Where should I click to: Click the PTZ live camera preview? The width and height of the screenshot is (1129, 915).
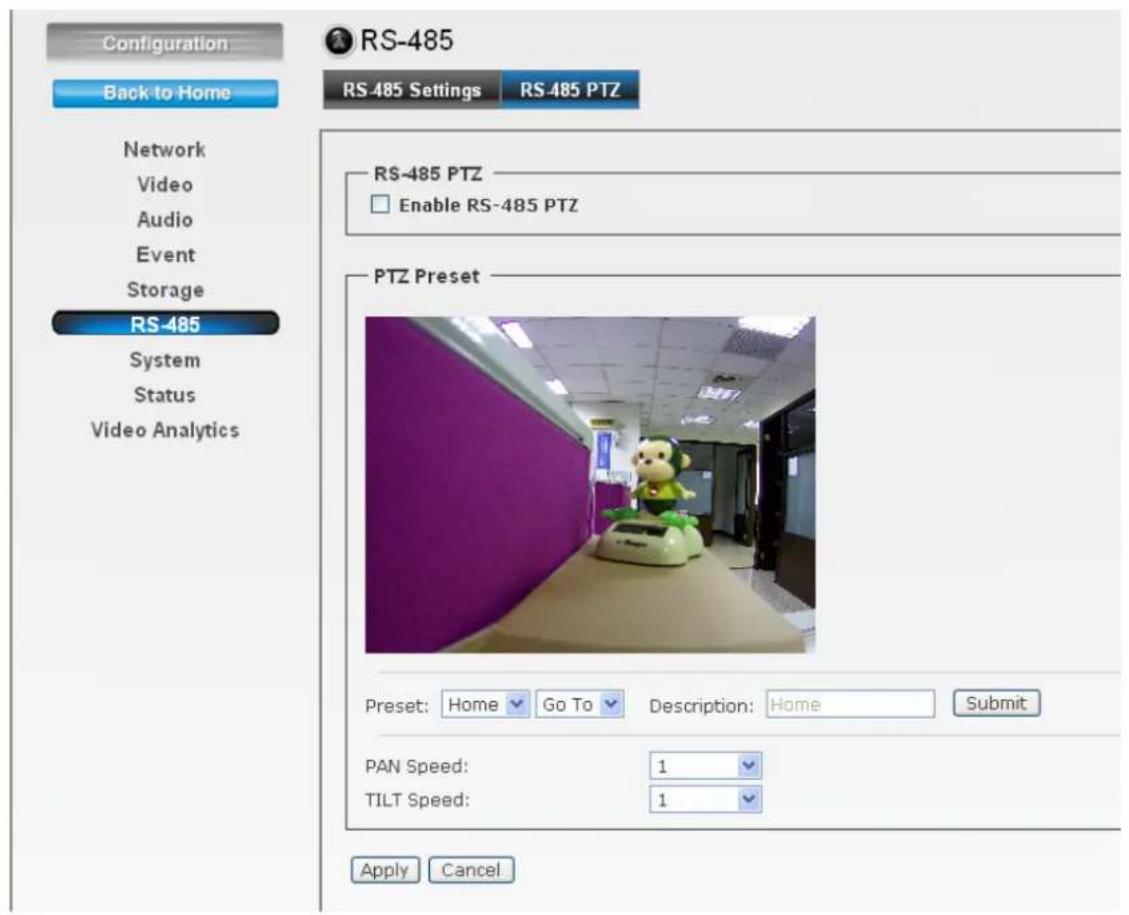tap(590, 484)
